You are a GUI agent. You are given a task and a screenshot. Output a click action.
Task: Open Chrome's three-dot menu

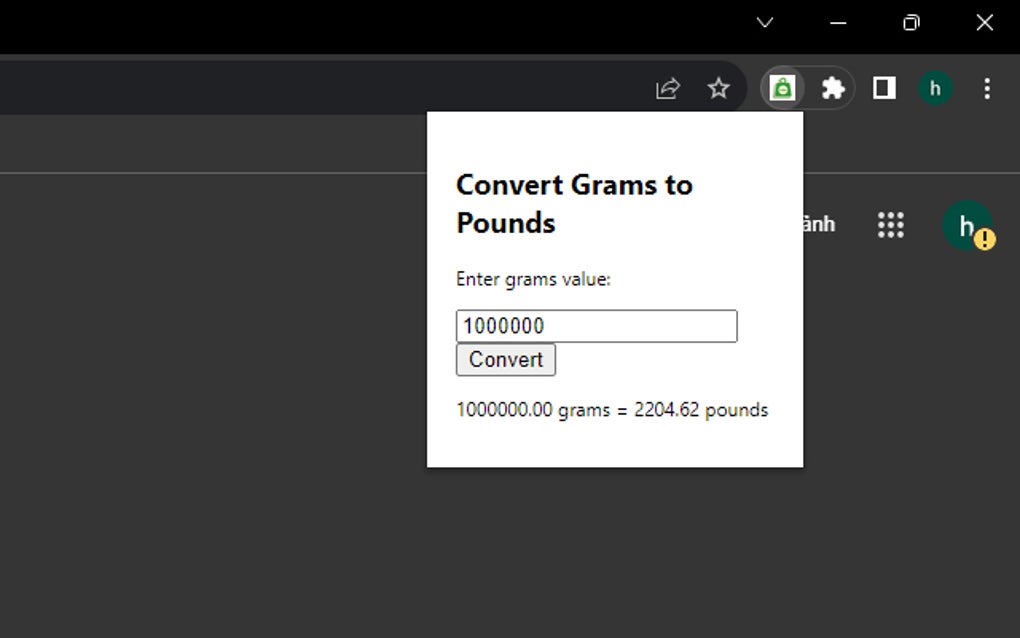(987, 88)
